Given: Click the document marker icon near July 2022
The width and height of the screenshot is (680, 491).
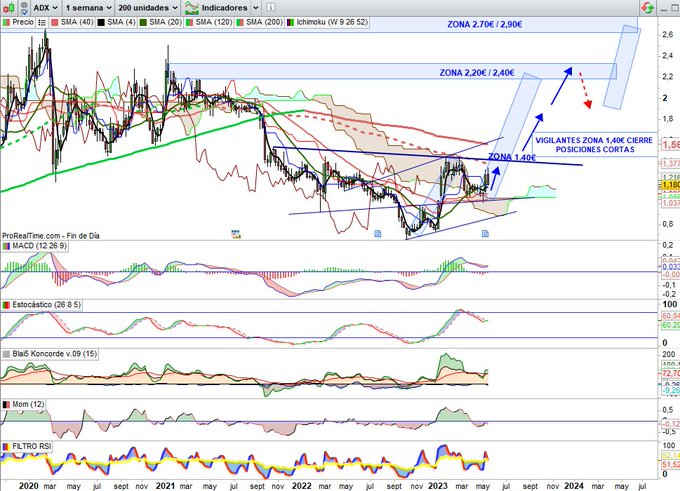Looking at the screenshot, I should point(378,234).
